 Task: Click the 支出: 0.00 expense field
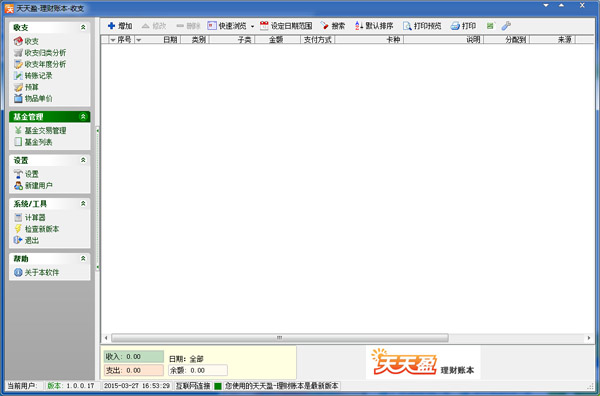click(x=134, y=370)
